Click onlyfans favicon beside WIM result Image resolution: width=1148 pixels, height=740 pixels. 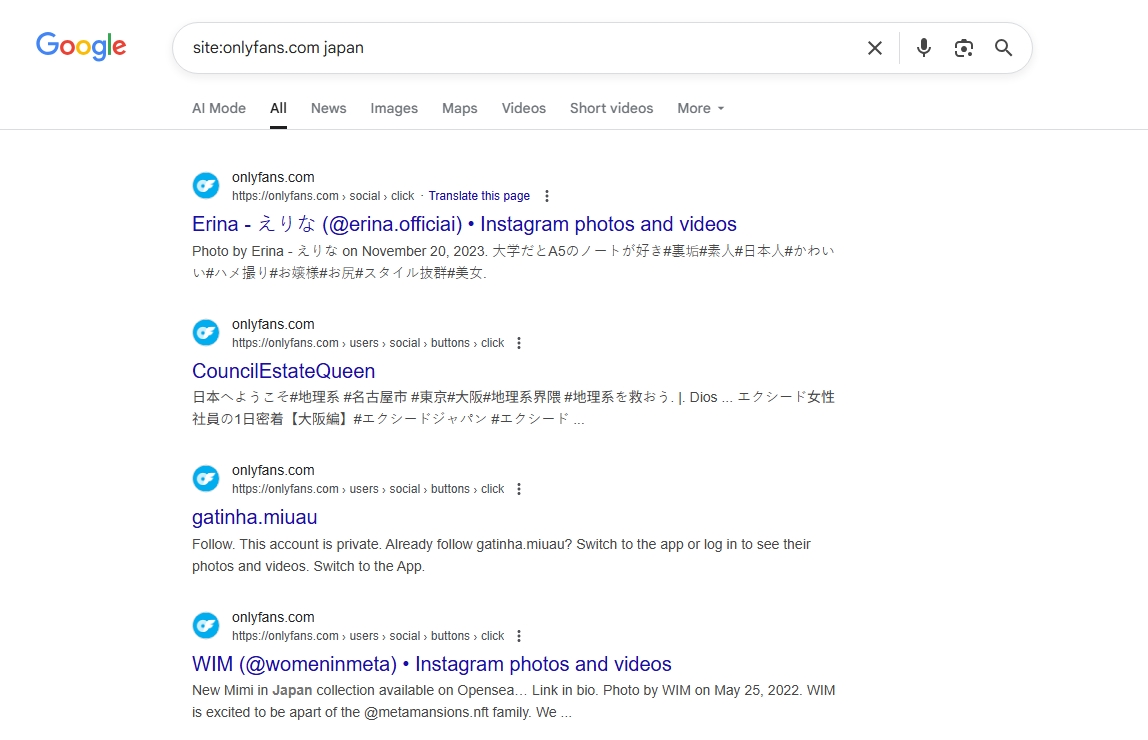click(206, 626)
